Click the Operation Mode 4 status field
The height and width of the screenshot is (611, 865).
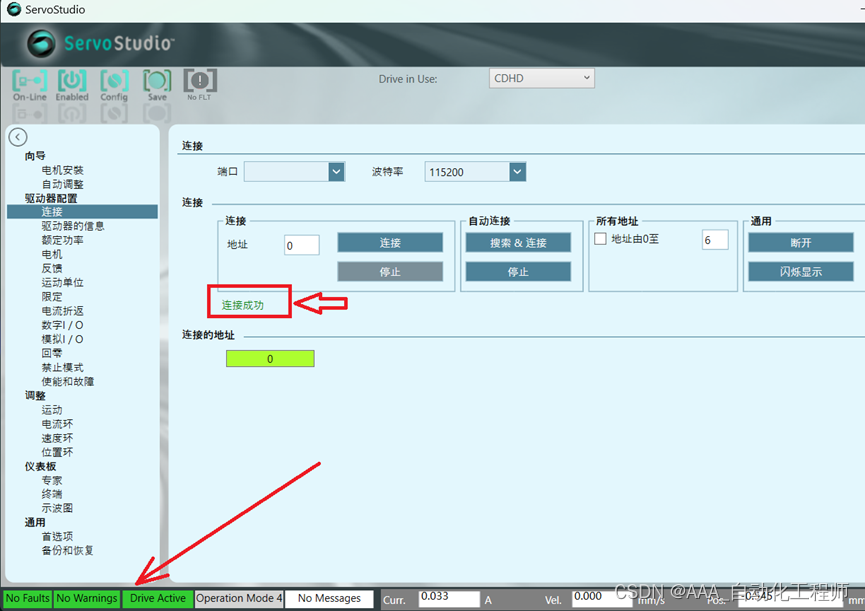click(x=238, y=598)
